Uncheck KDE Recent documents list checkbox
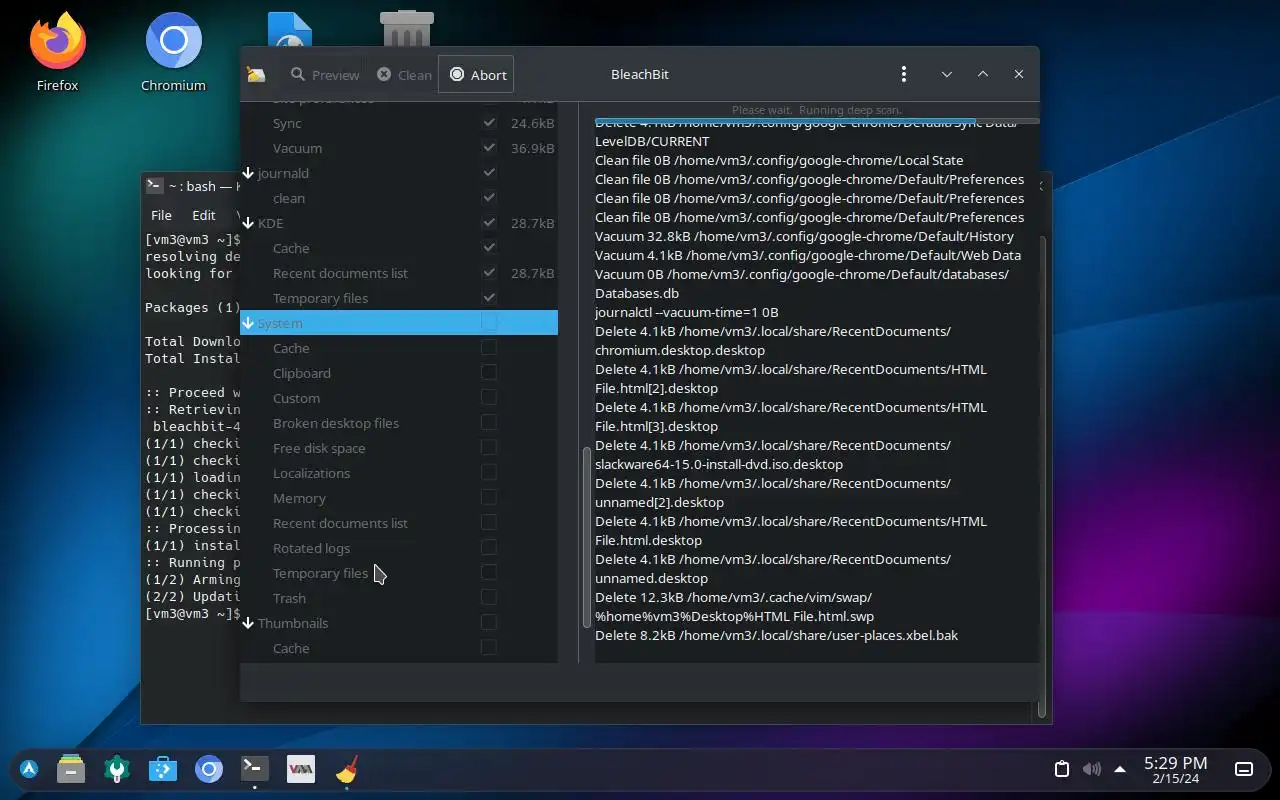 489,273
